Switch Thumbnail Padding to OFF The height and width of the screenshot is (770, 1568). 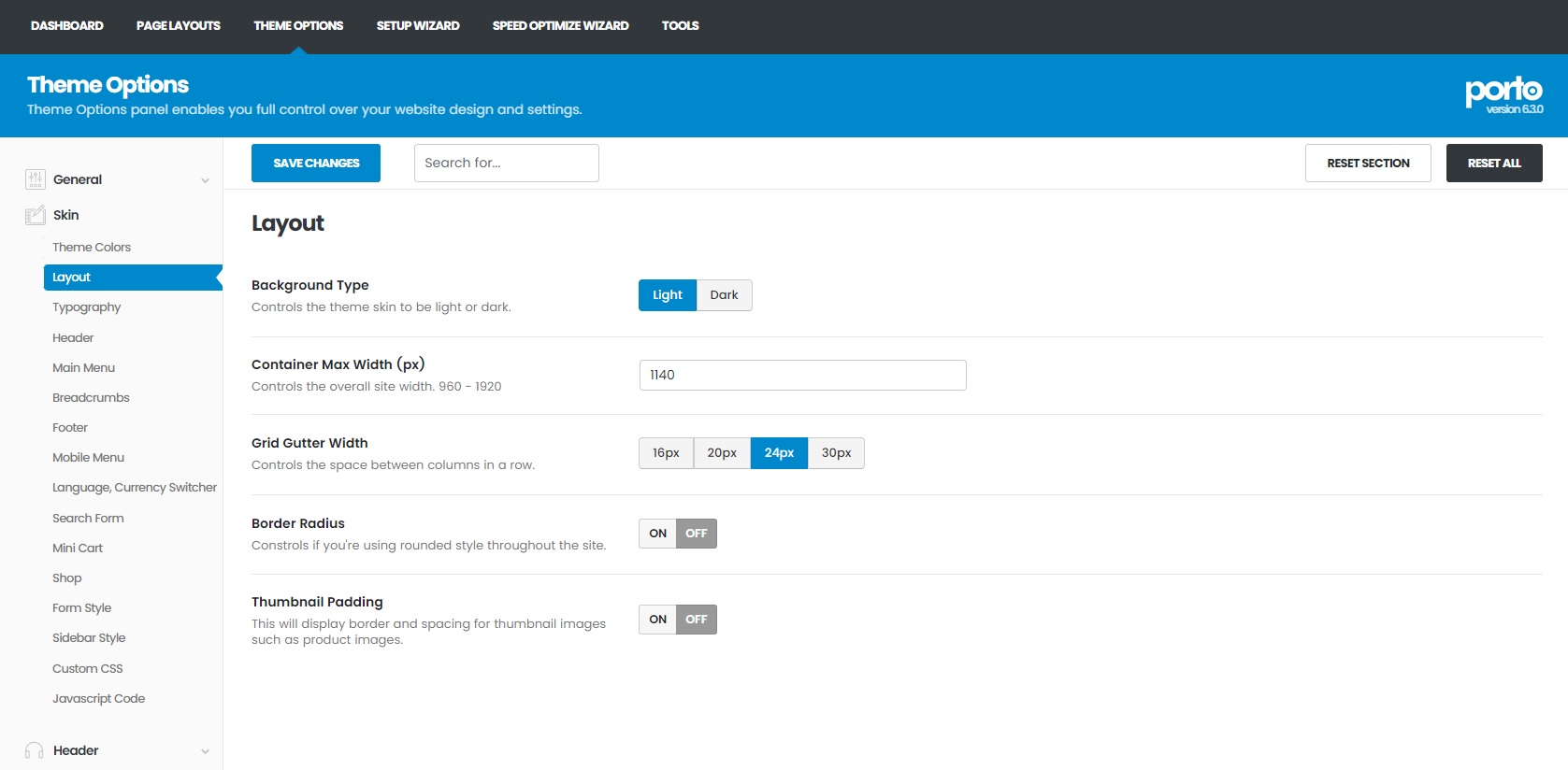pos(697,620)
